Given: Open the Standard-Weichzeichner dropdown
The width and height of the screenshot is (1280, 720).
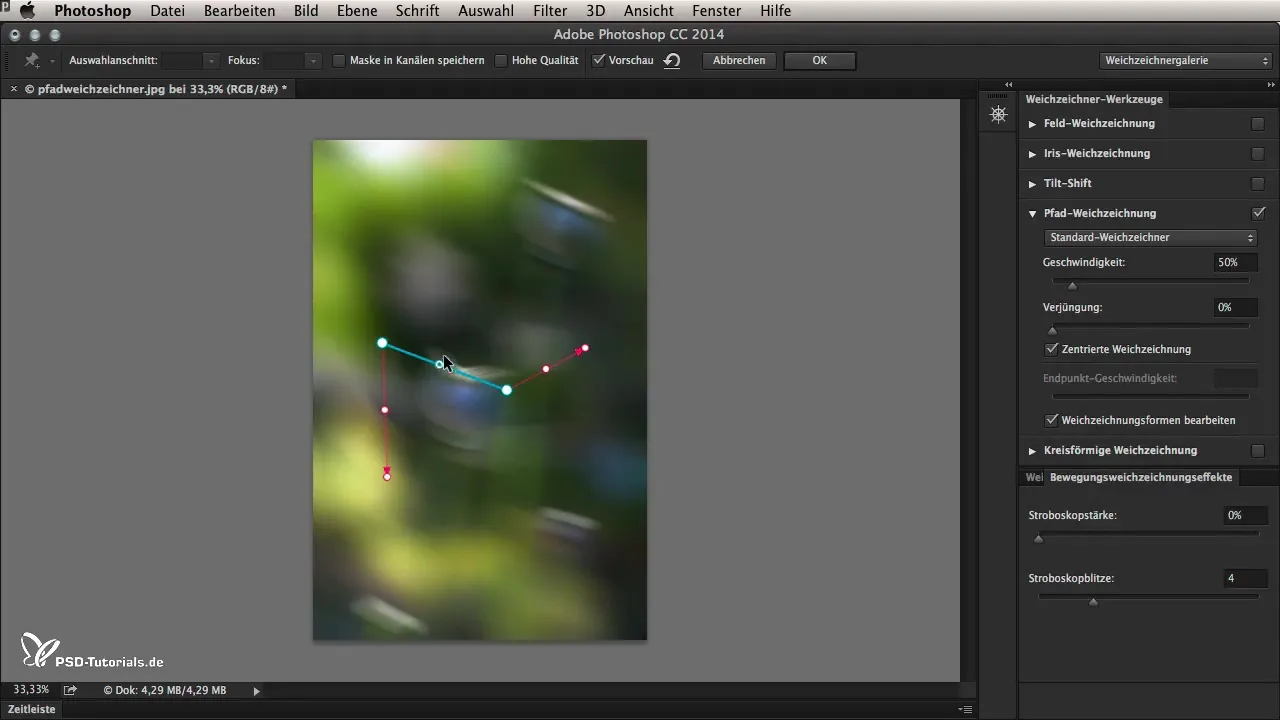Looking at the screenshot, I should (x=1150, y=238).
